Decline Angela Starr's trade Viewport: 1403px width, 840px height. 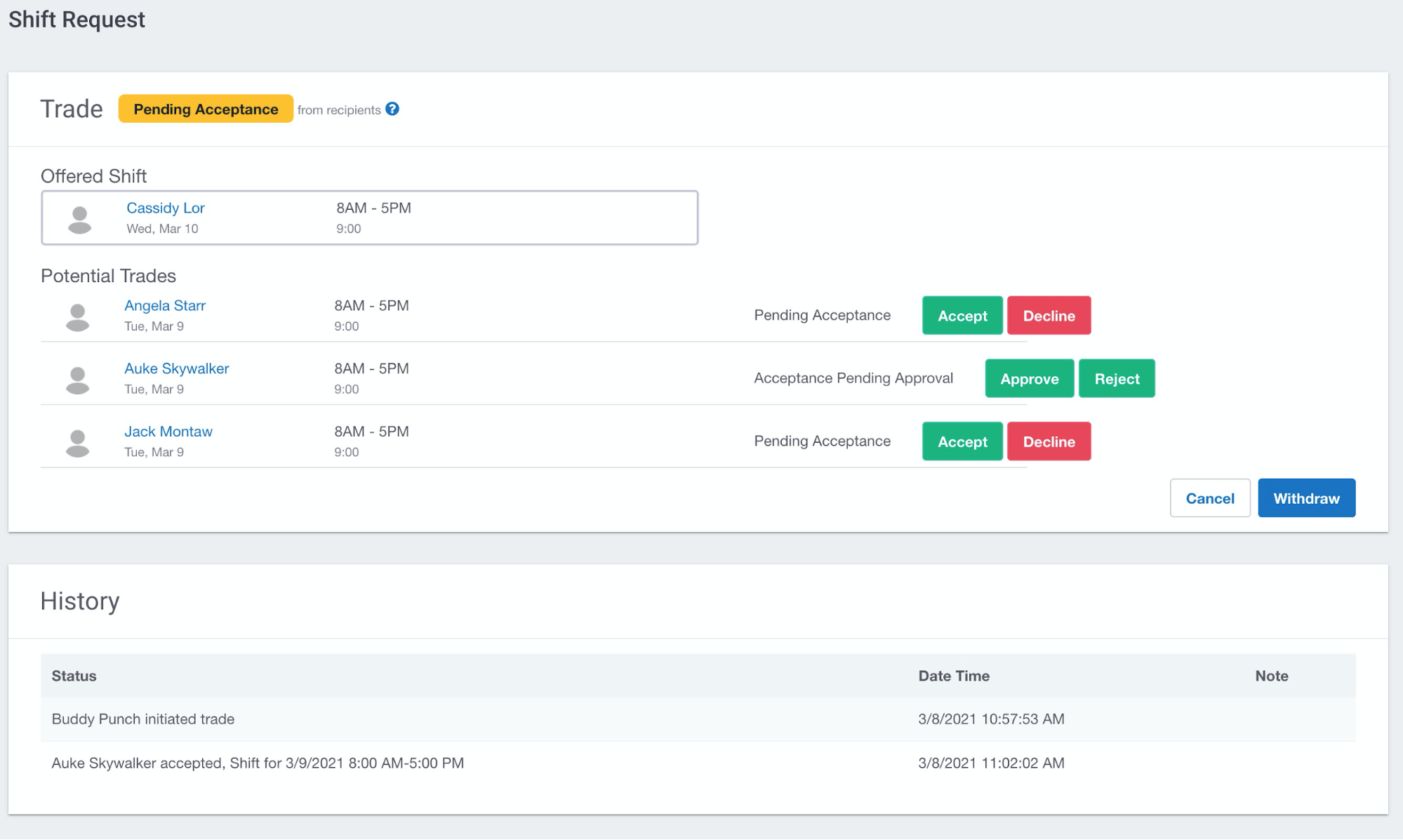[x=1049, y=316]
